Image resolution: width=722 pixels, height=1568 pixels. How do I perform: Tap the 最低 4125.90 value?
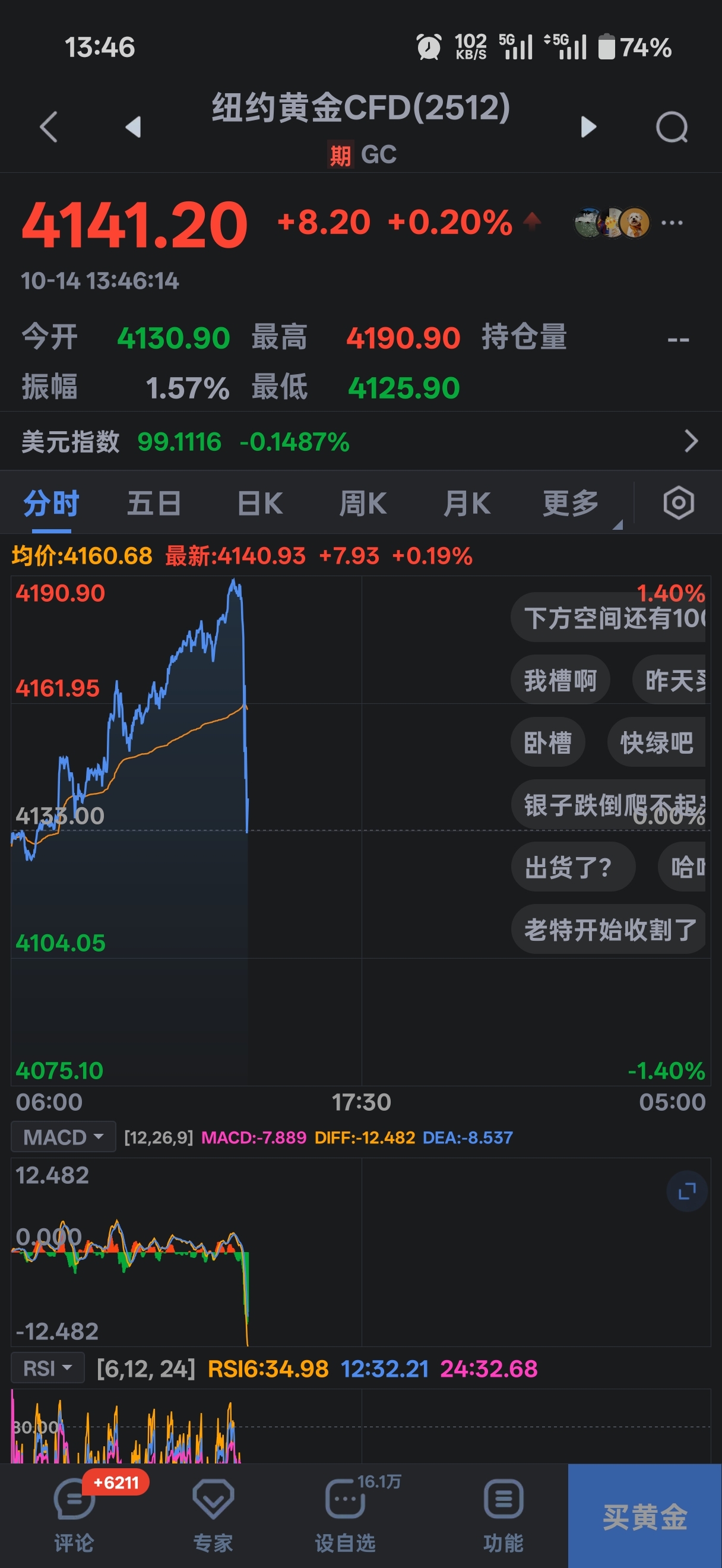(403, 388)
